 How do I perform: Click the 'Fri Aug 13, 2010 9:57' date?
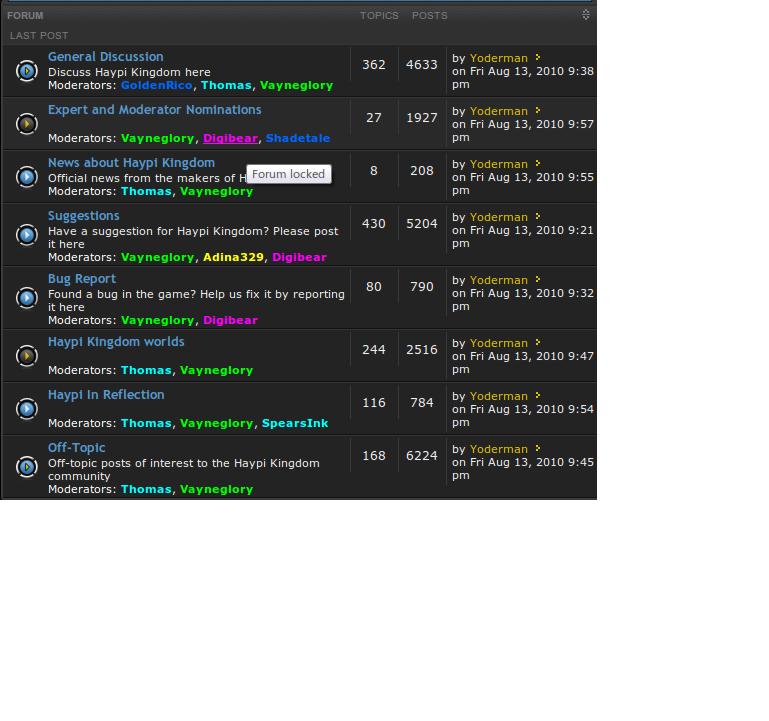click(x=532, y=124)
